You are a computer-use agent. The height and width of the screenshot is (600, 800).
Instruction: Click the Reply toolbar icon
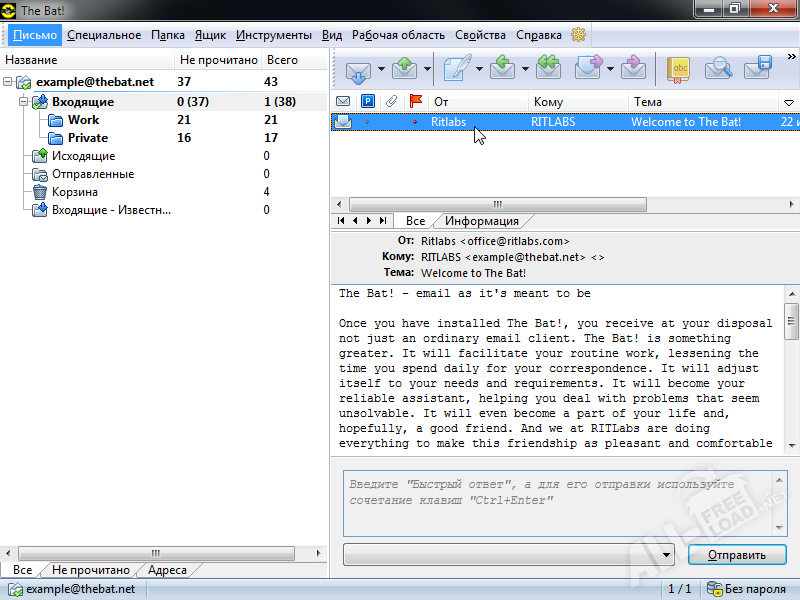tap(503, 69)
